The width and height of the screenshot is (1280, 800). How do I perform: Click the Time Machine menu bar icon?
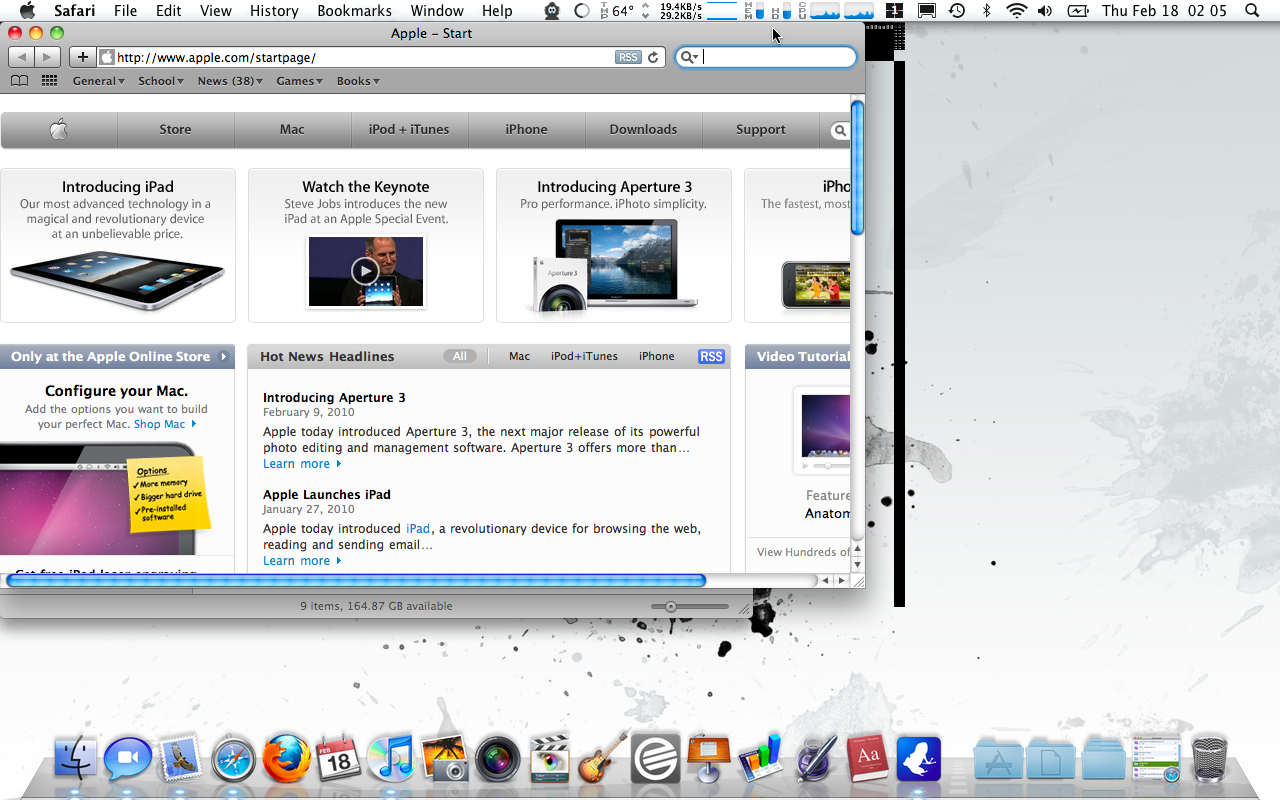pyautogui.click(x=957, y=11)
